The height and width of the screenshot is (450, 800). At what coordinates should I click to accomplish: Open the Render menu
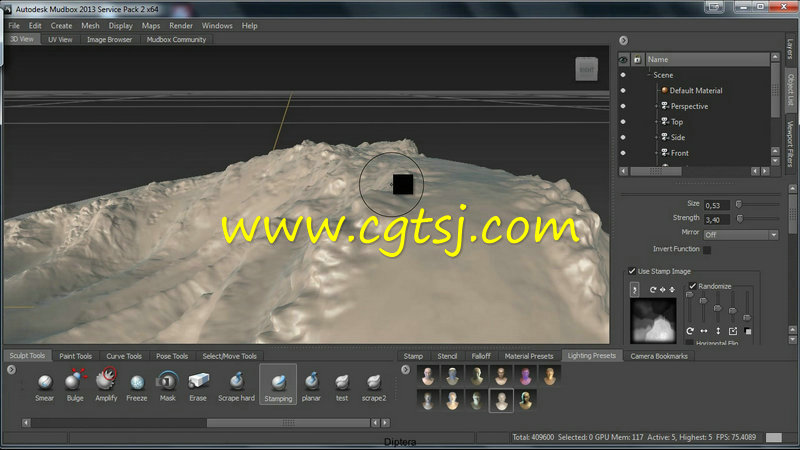[x=181, y=26]
